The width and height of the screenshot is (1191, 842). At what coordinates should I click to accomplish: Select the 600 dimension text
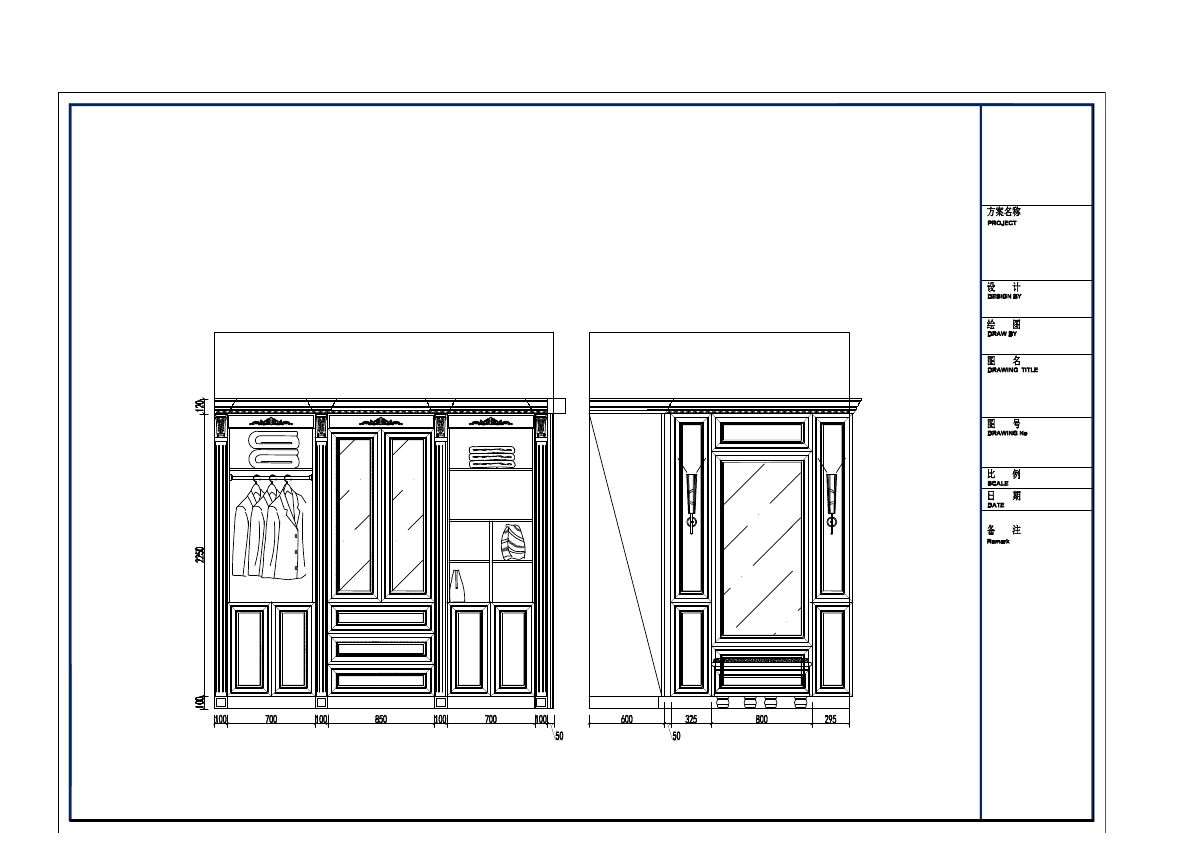pos(626,719)
